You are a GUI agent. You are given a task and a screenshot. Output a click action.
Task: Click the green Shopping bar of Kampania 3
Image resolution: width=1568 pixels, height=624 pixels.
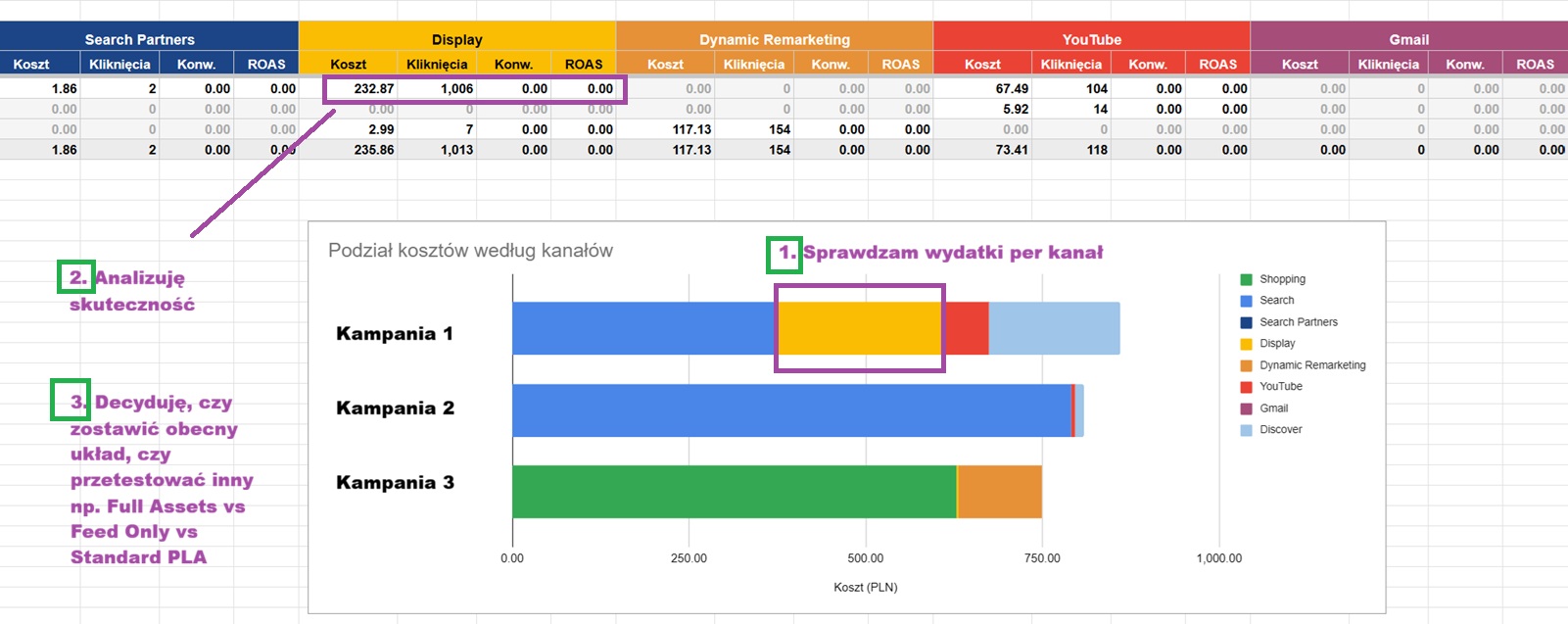(734, 492)
